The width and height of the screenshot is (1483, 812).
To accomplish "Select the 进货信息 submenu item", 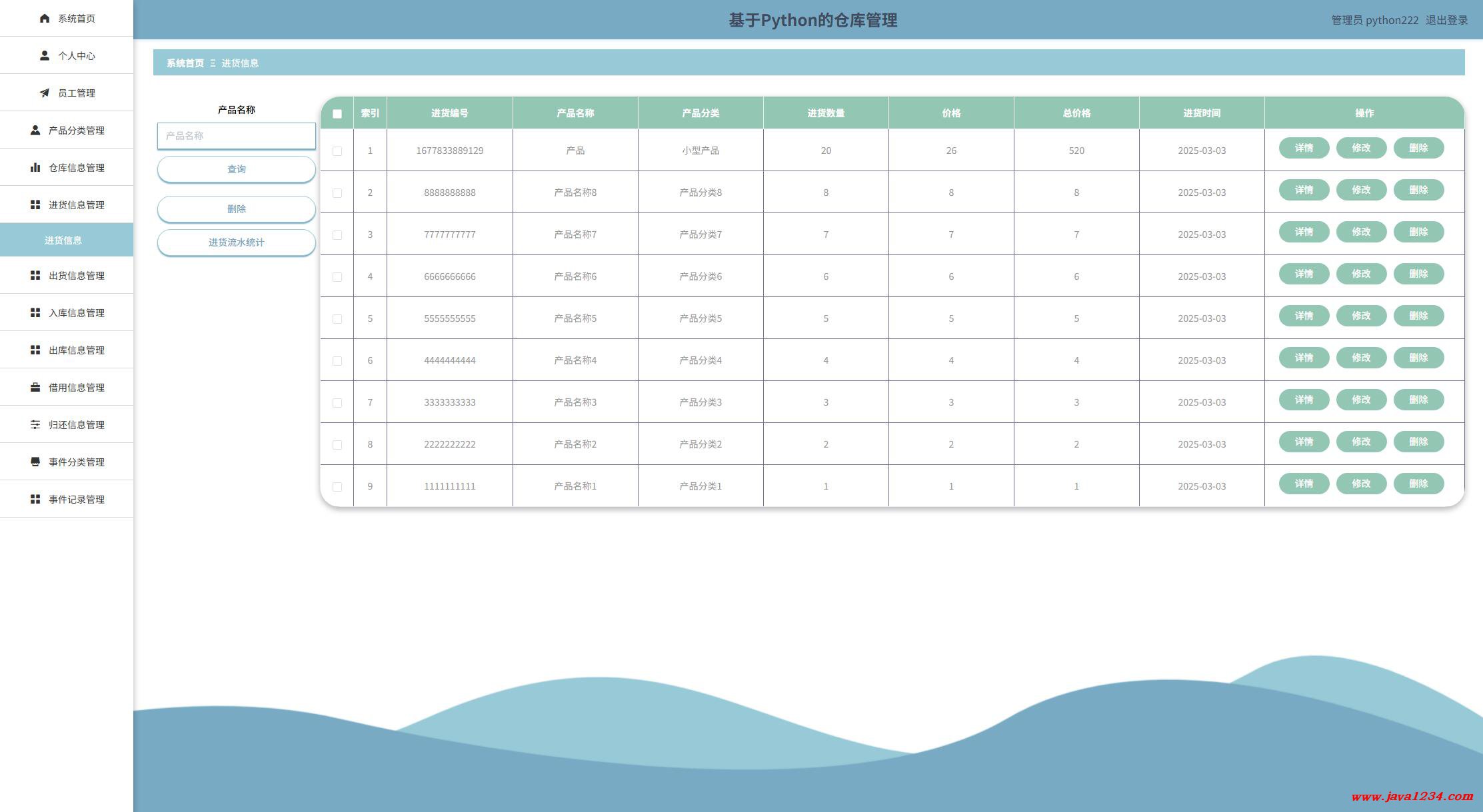I will 63,240.
